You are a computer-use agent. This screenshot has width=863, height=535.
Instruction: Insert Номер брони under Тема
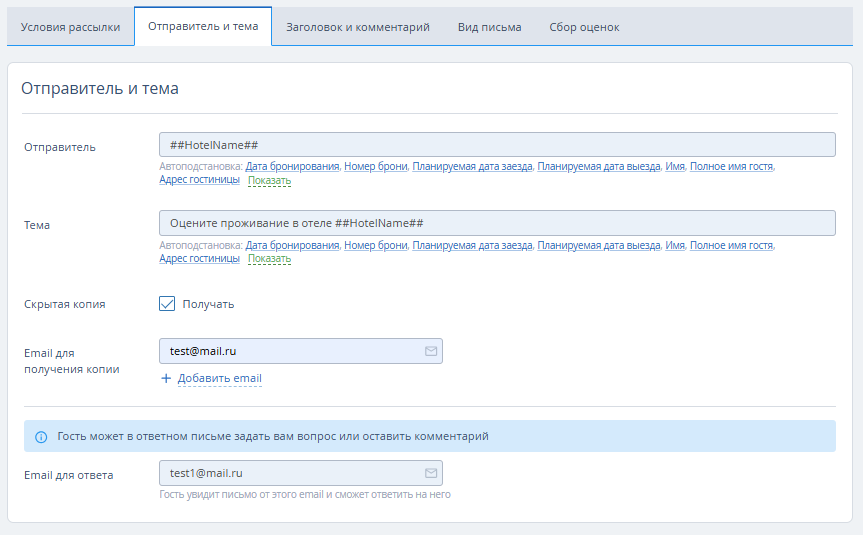376,245
